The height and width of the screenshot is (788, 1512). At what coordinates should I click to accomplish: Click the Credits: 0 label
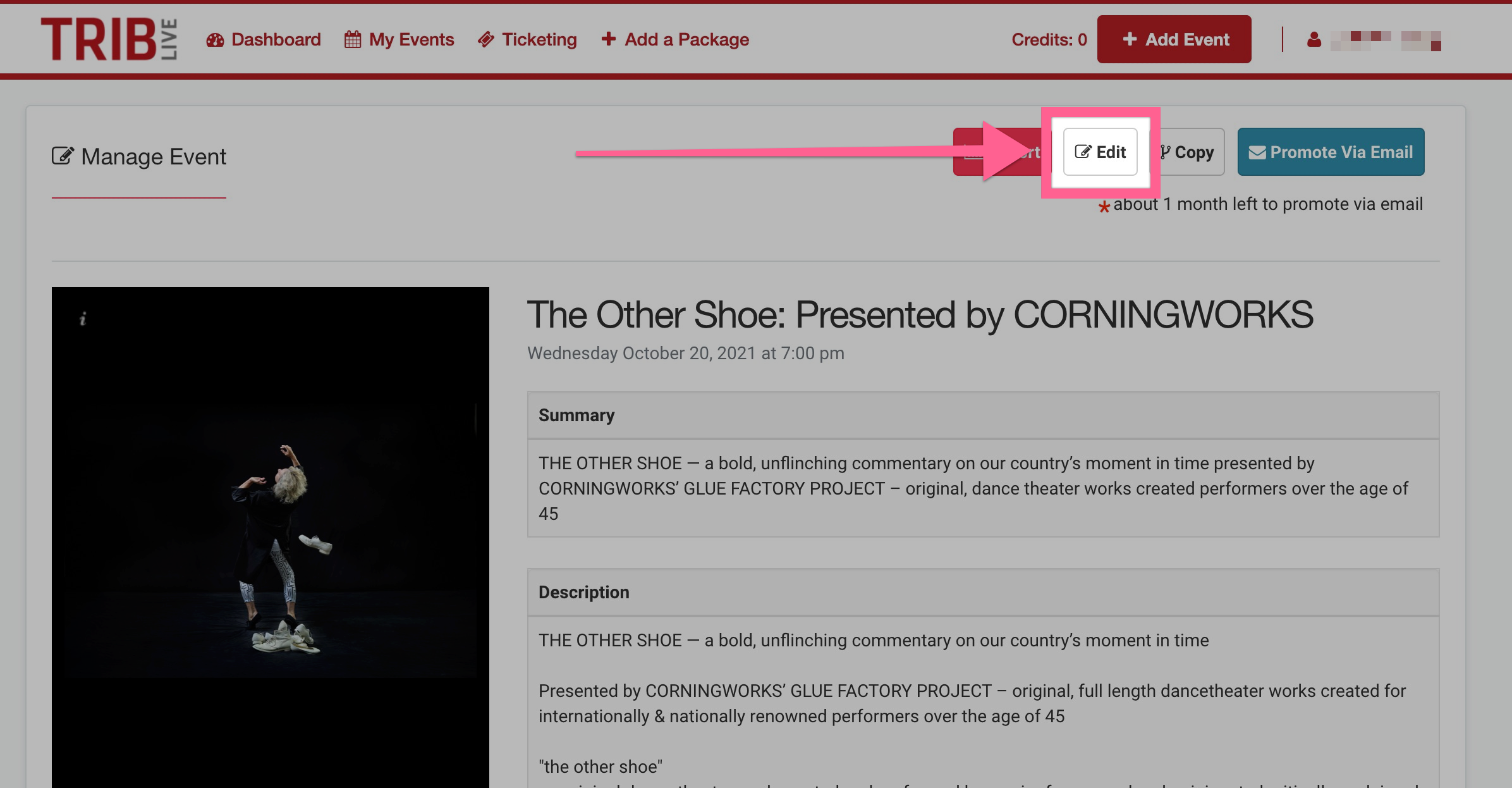pyautogui.click(x=1049, y=39)
